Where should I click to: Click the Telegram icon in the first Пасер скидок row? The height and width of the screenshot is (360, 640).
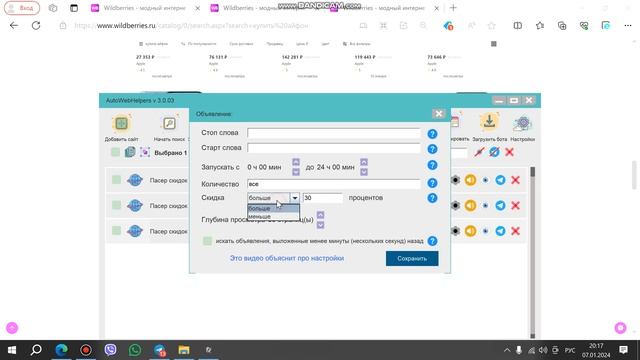(500, 180)
